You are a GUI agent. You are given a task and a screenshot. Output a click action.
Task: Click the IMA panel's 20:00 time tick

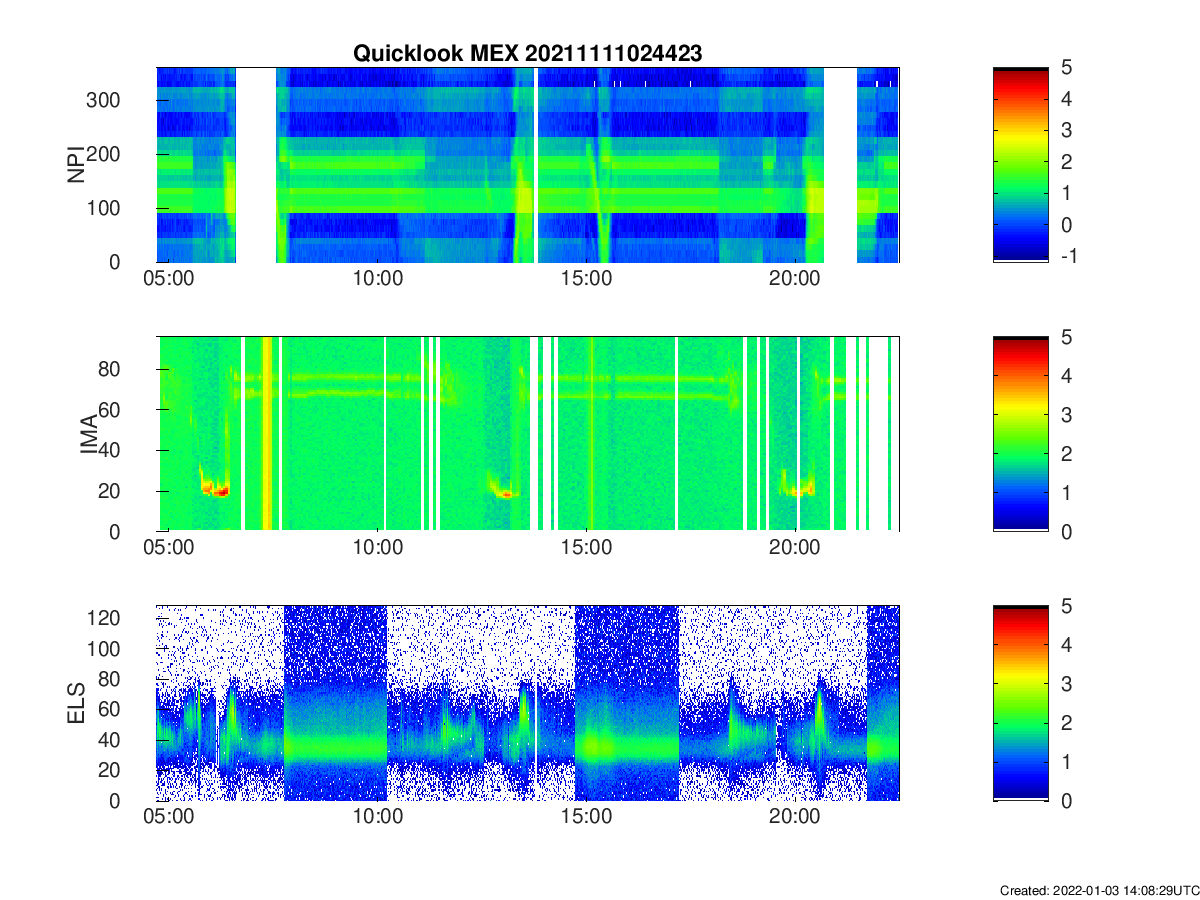[x=795, y=547]
